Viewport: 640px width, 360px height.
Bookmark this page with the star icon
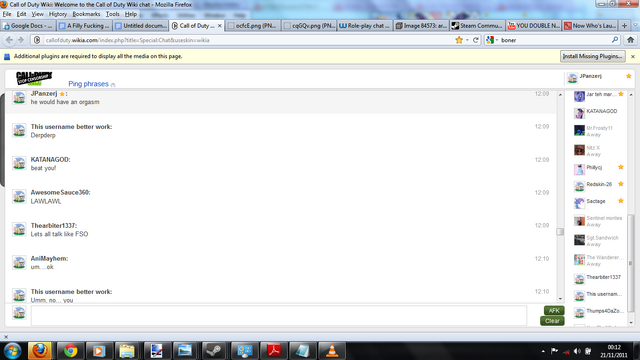click(459, 40)
